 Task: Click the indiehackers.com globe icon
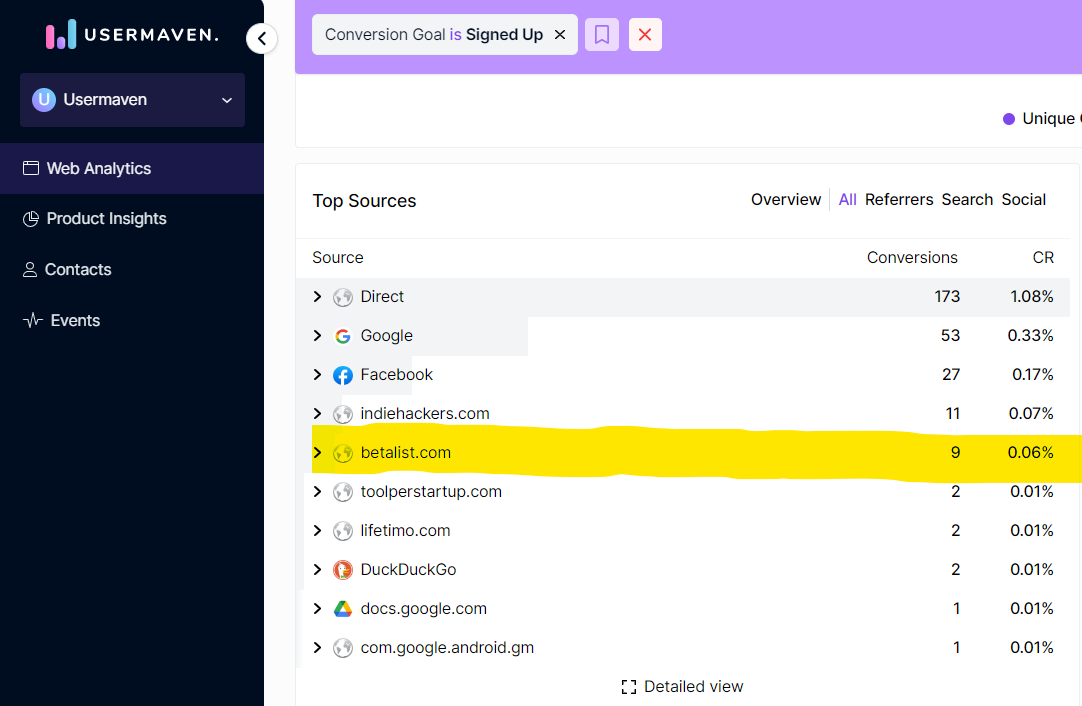pos(343,414)
